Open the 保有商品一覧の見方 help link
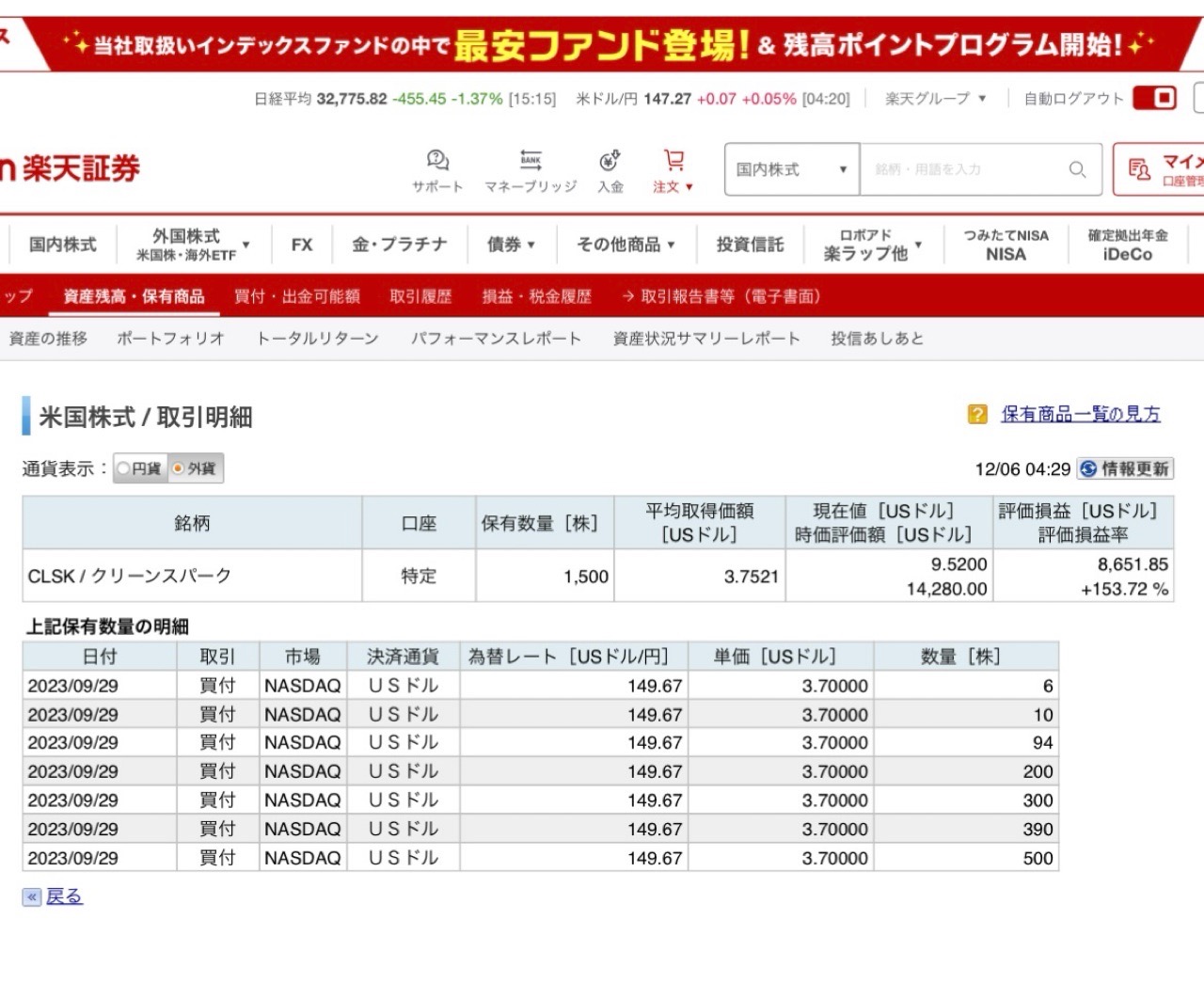The width and height of the screenshot is (1204, 998). point(1081,414)
